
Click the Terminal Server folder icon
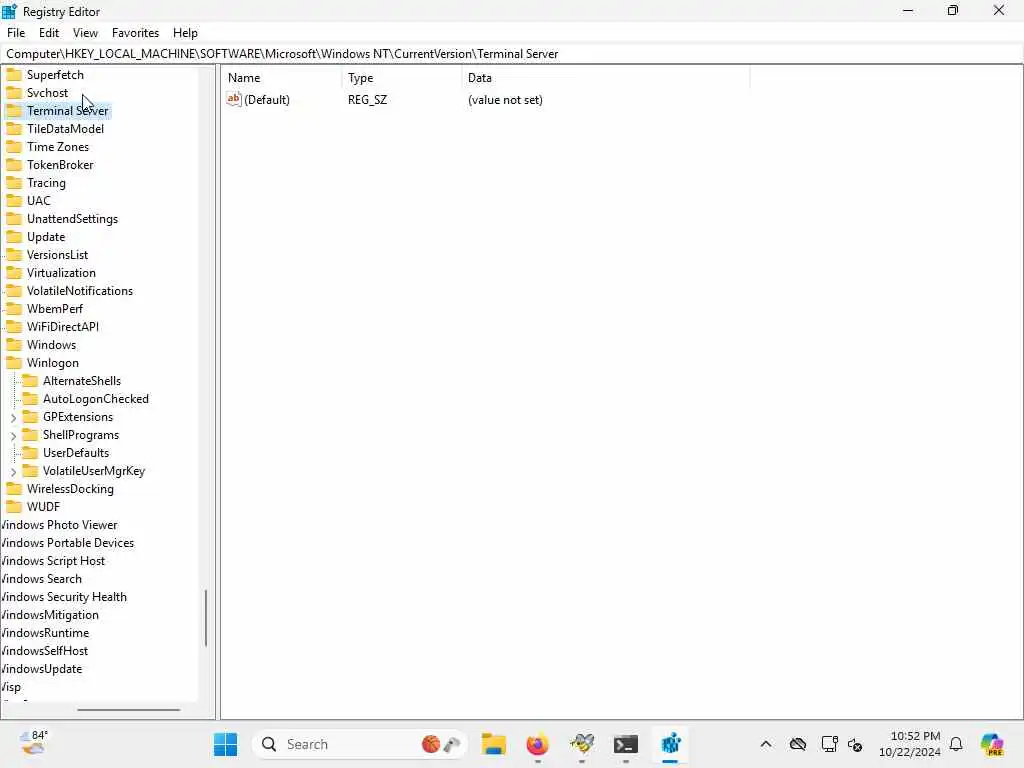14,110
